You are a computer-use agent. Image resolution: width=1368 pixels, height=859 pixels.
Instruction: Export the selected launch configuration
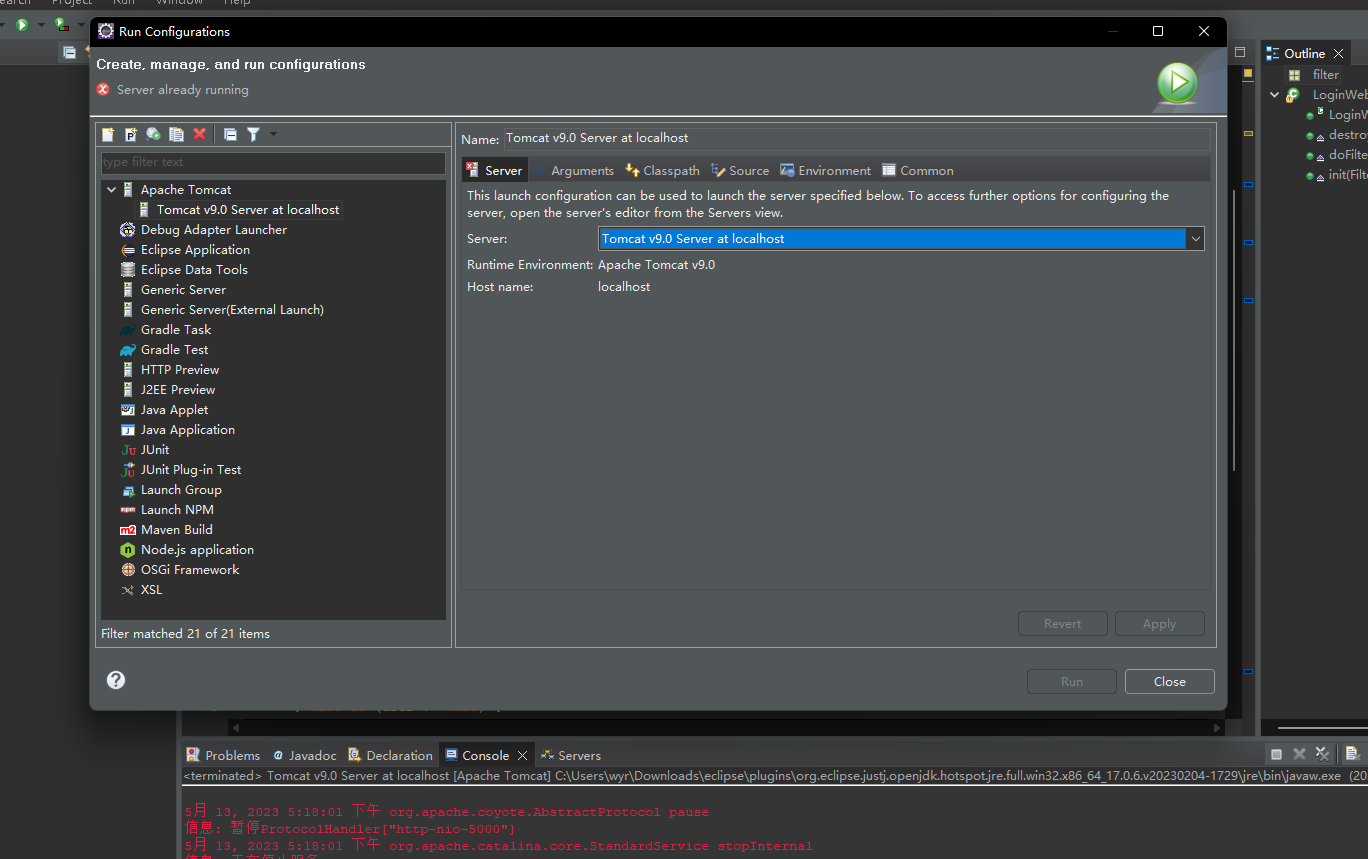[x=153, y=134]
